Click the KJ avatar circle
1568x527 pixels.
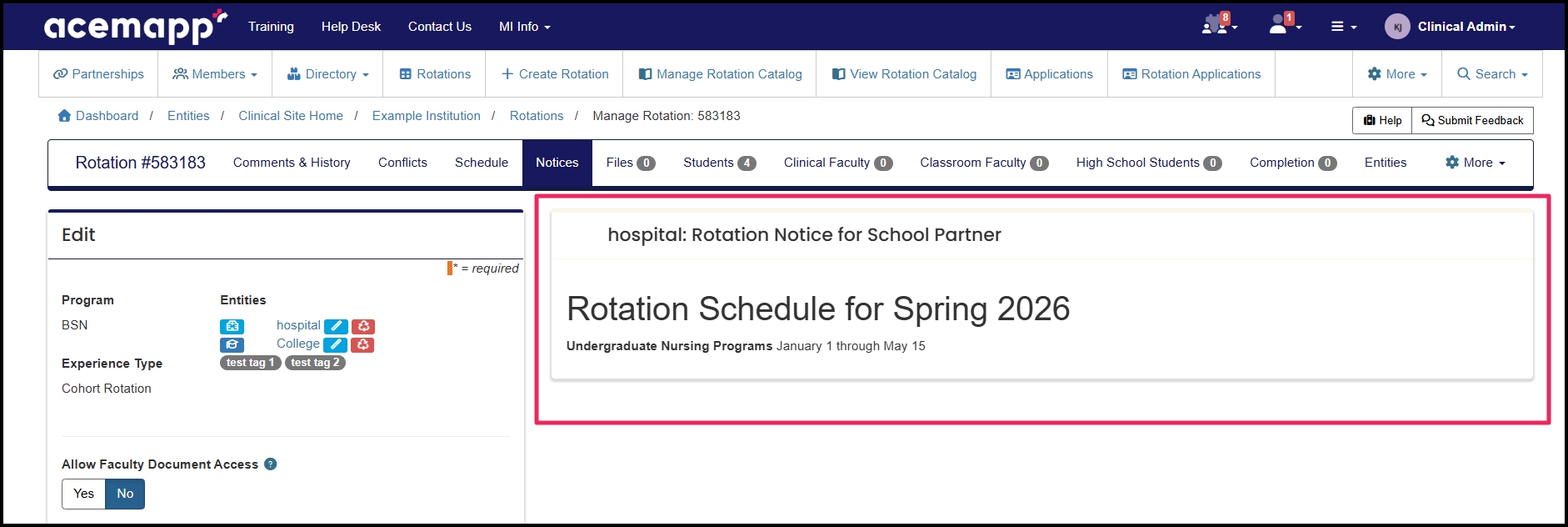[1397, 27]
